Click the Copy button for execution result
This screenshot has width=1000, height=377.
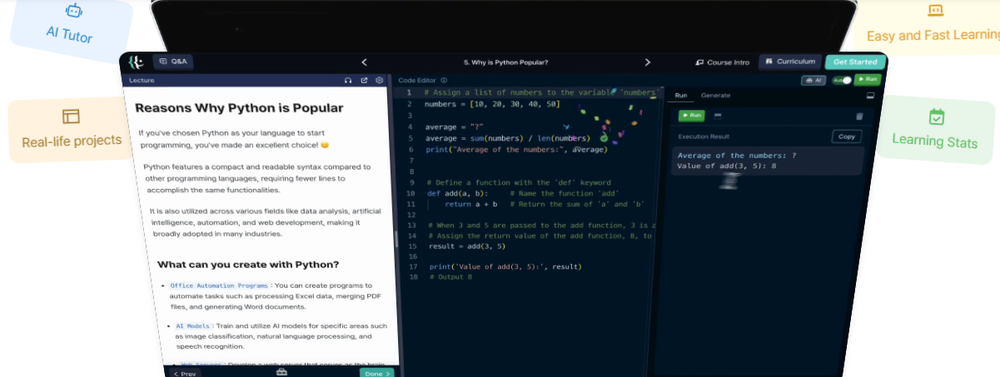[847, 137]
